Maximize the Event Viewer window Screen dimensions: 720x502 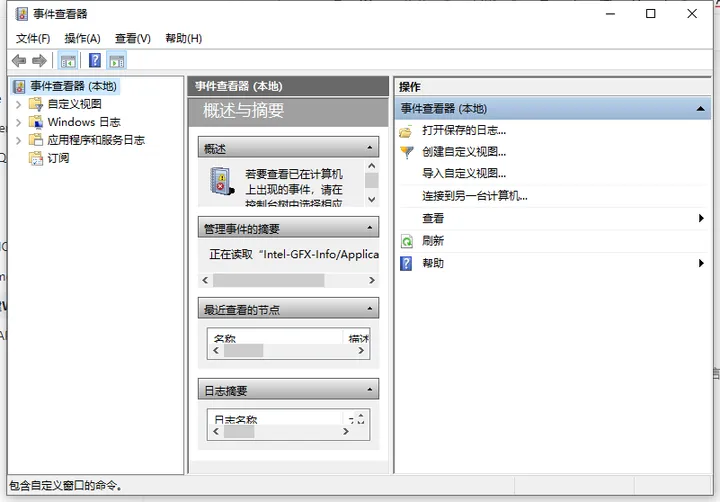click(651, 14)
